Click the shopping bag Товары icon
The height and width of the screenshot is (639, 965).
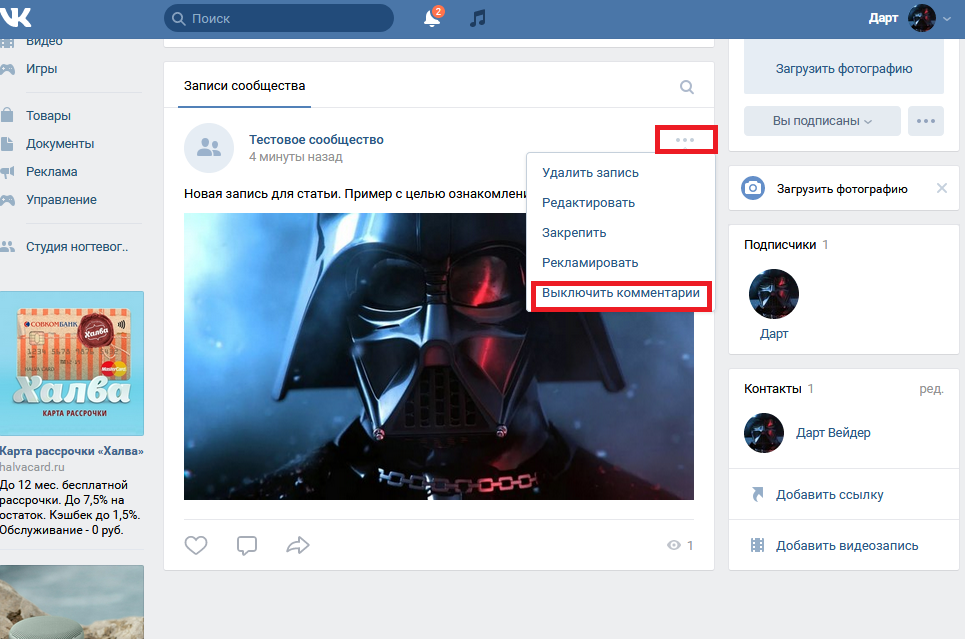pos(7,115)
